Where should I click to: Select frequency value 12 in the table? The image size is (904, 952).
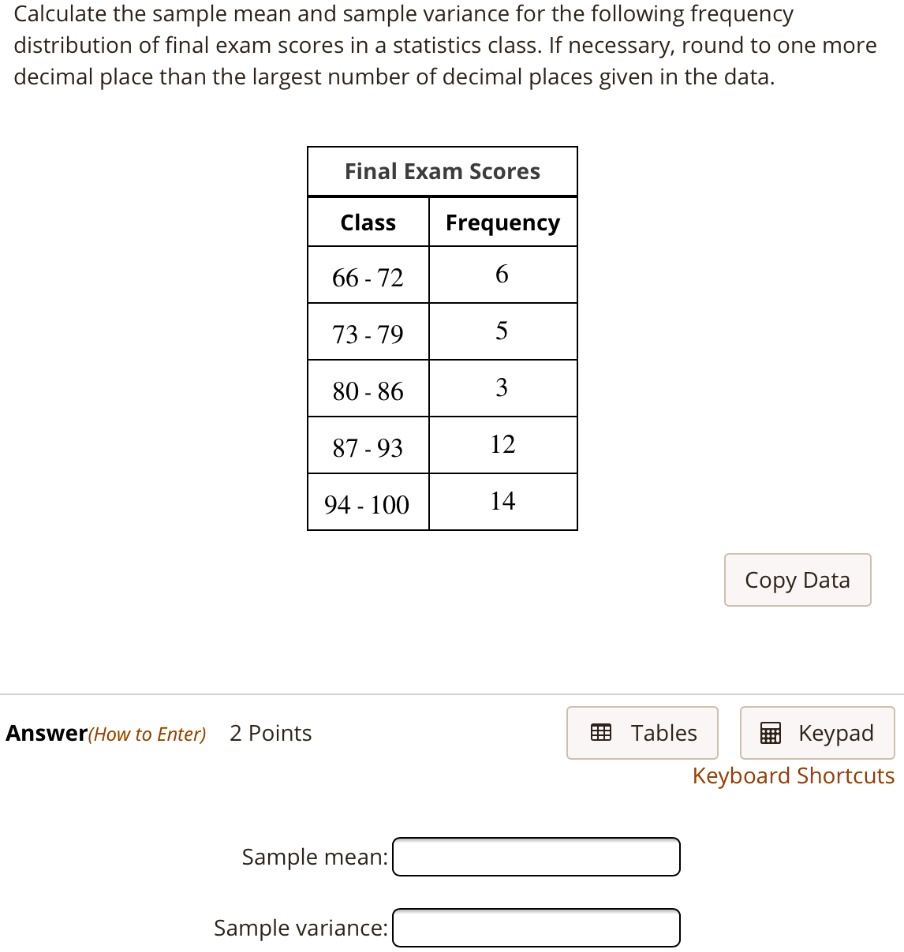[502, 444]
